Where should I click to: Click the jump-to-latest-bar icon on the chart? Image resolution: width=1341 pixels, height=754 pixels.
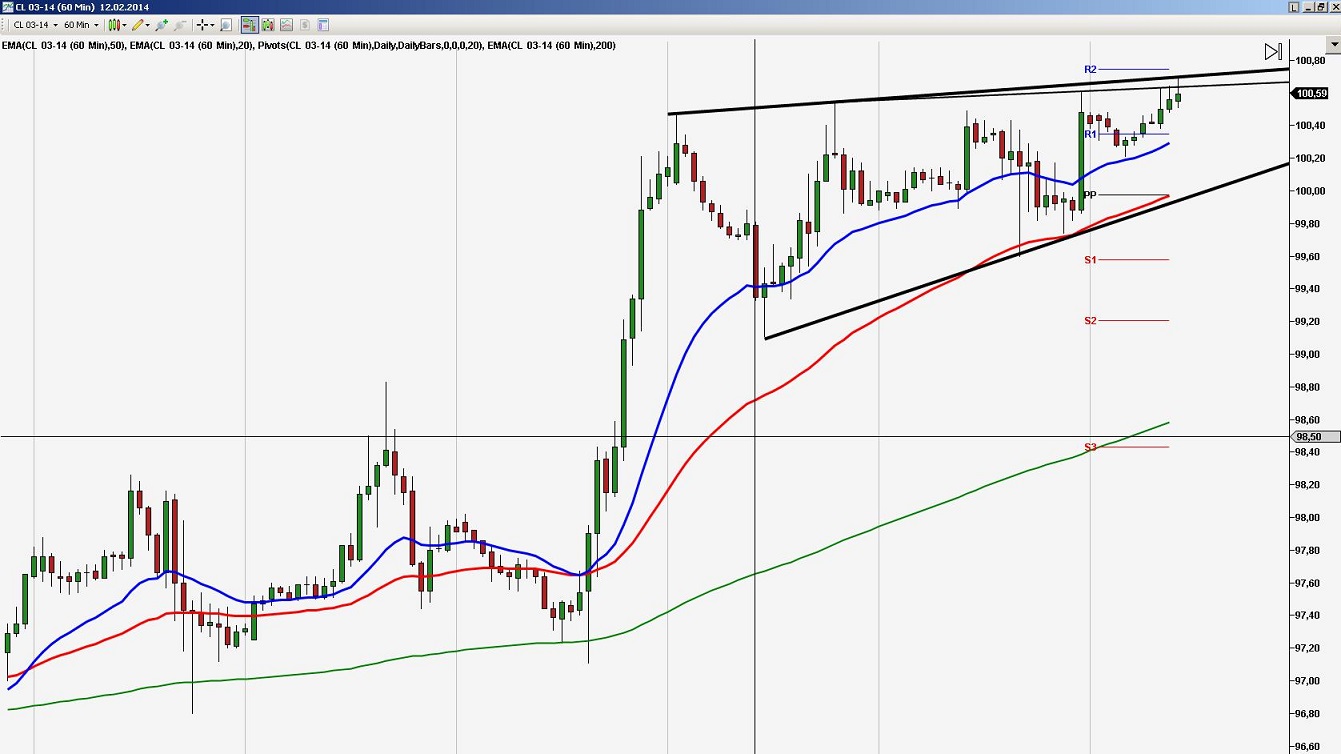(x=1273, y=51)
